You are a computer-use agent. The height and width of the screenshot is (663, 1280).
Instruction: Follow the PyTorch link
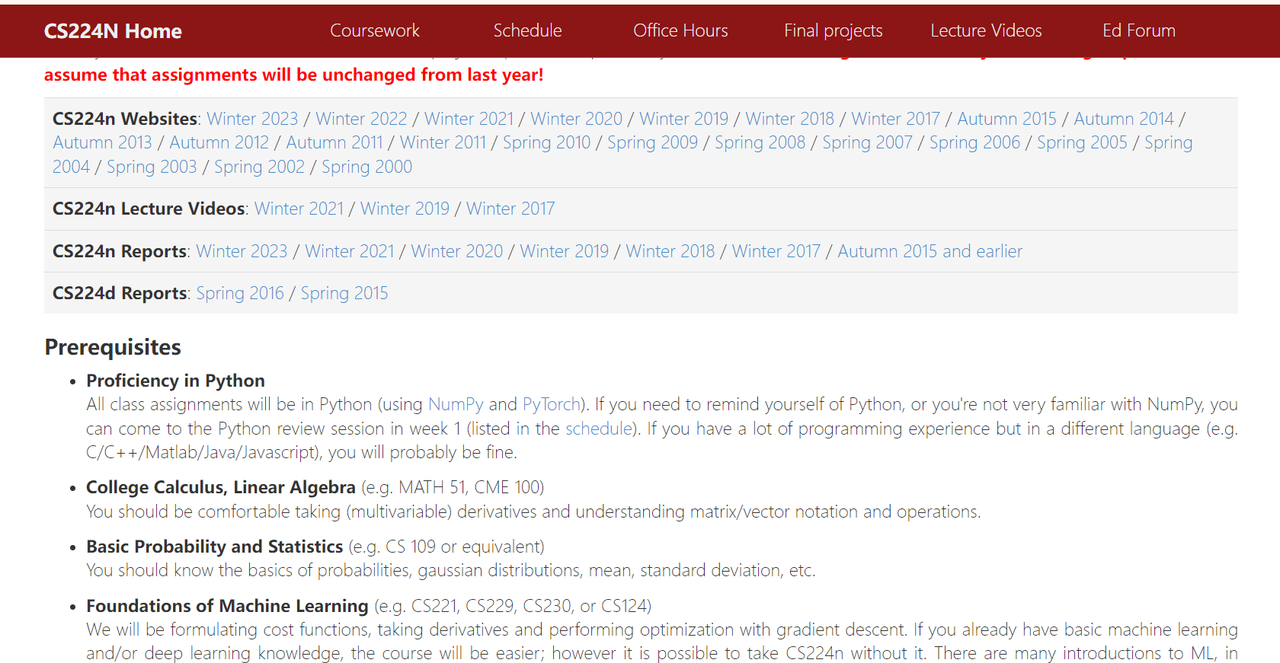click(551, 405)
